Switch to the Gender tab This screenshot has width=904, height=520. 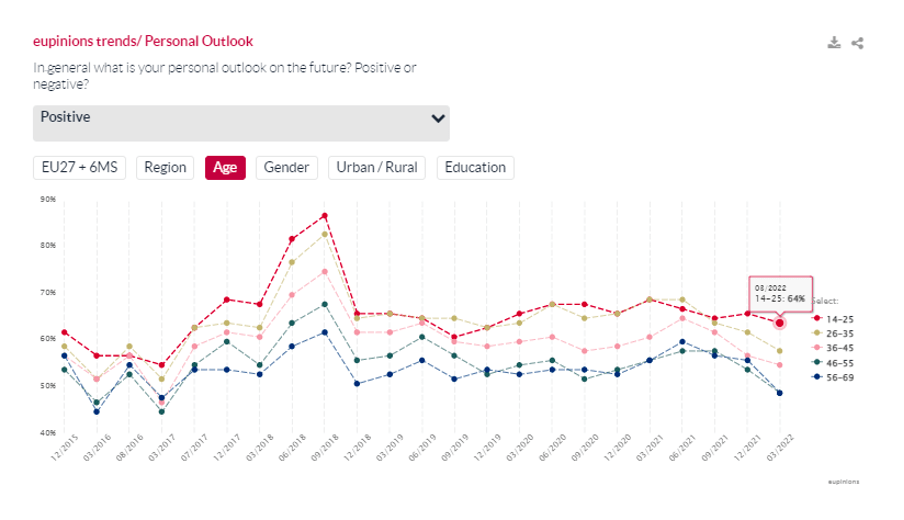[x=287, y=168]
